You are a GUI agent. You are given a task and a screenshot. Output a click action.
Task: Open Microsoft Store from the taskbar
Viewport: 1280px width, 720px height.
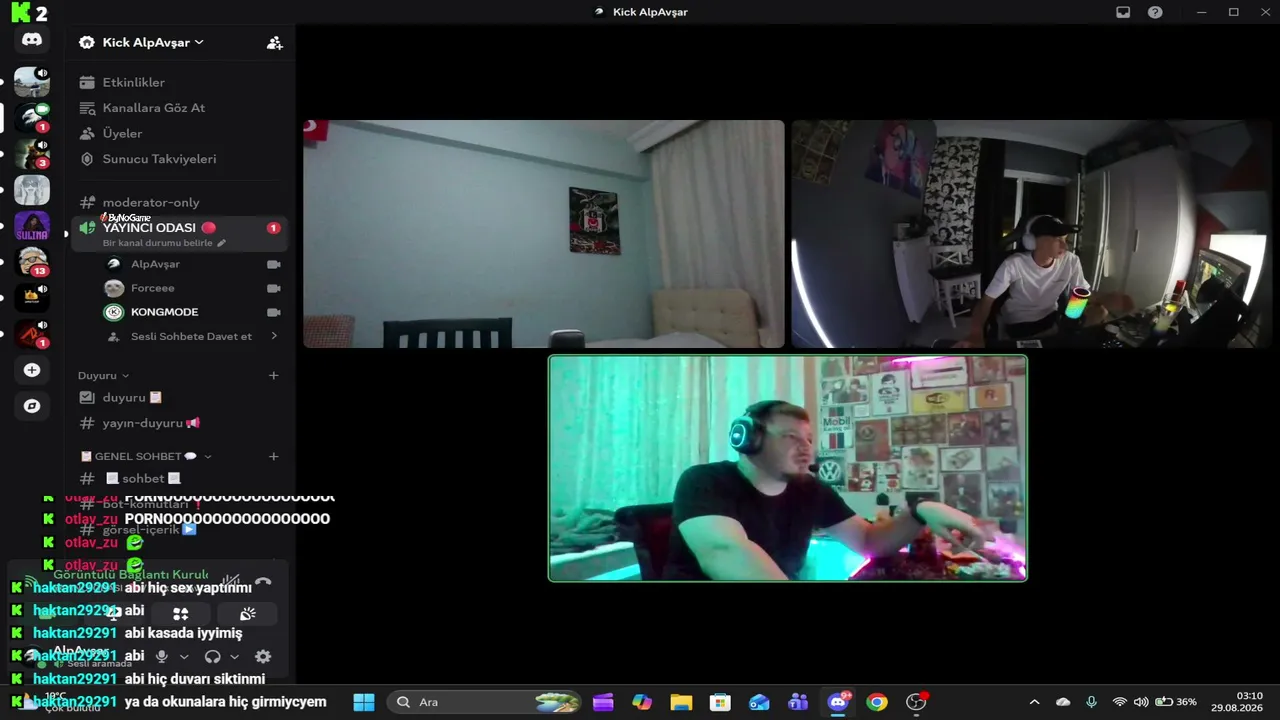click(720, 702)
